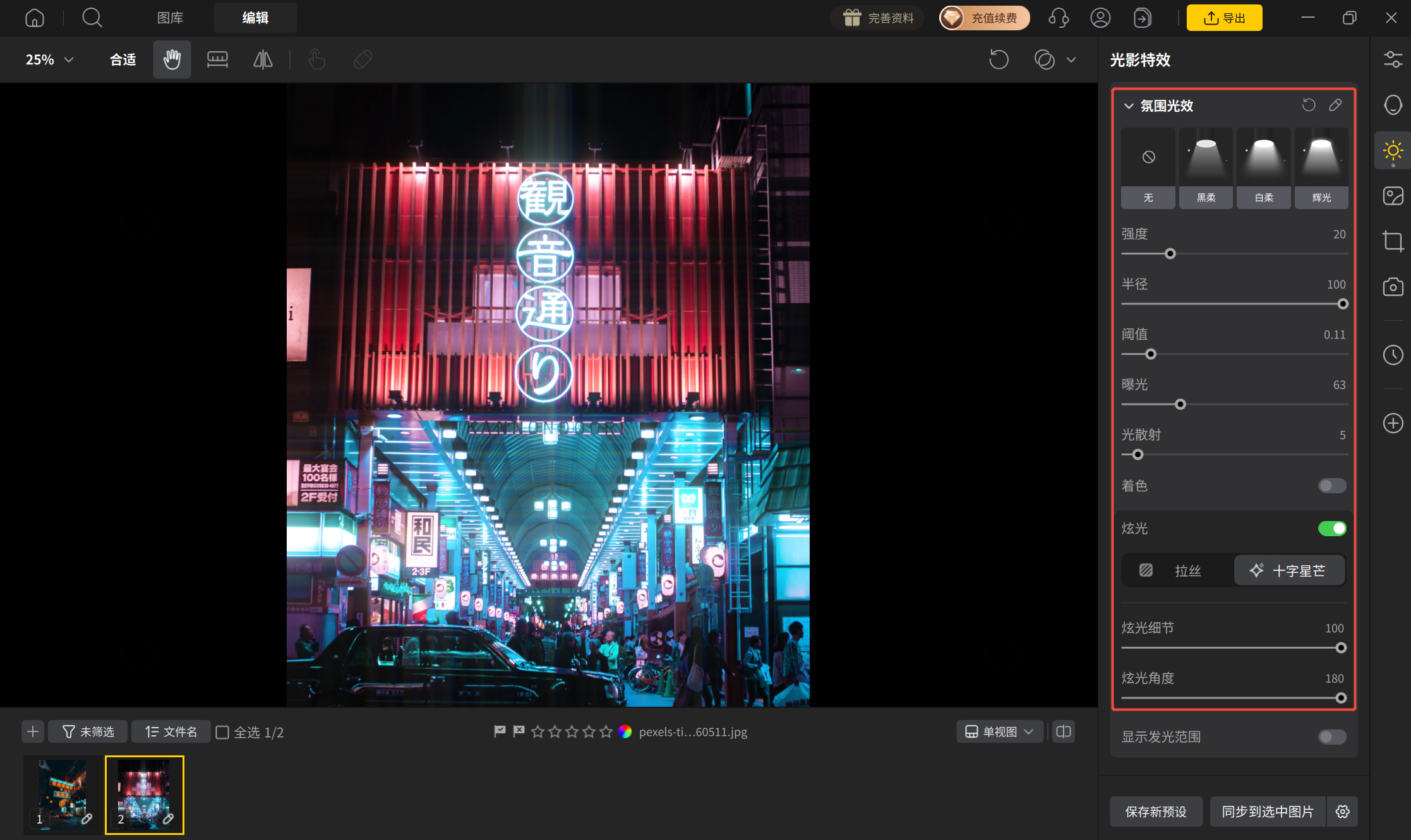Click the rotate-left undo icon in toolbar
Viewport: 1411px width, 840px height.
point(999,60)
